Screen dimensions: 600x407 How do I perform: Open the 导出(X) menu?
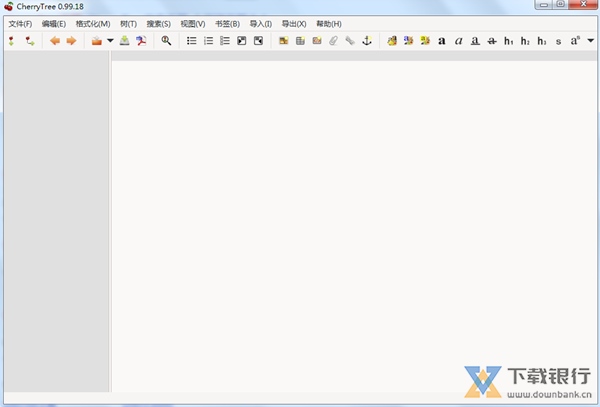tap(293, 23)
